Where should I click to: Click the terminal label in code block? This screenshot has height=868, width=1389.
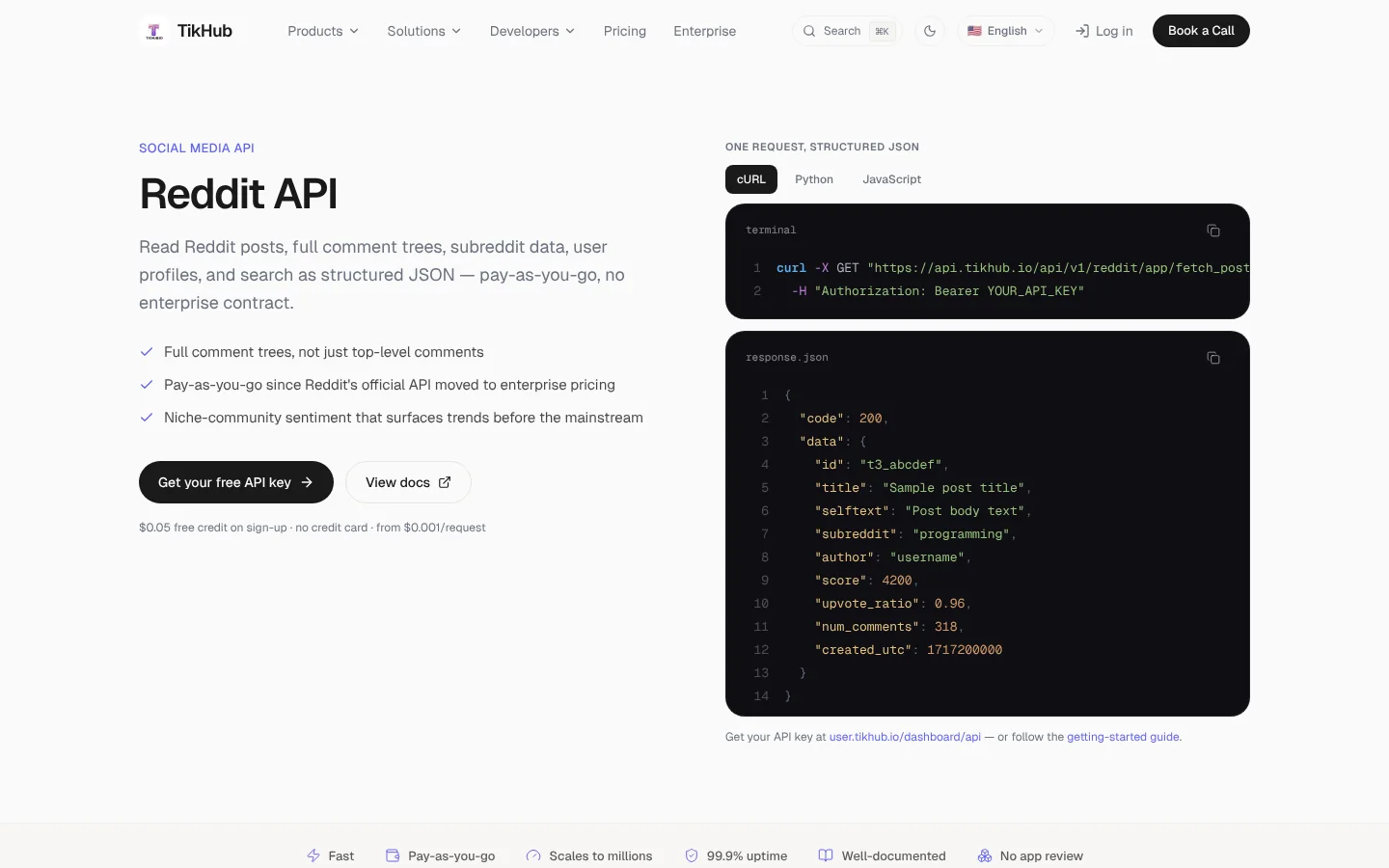point(771,231)
